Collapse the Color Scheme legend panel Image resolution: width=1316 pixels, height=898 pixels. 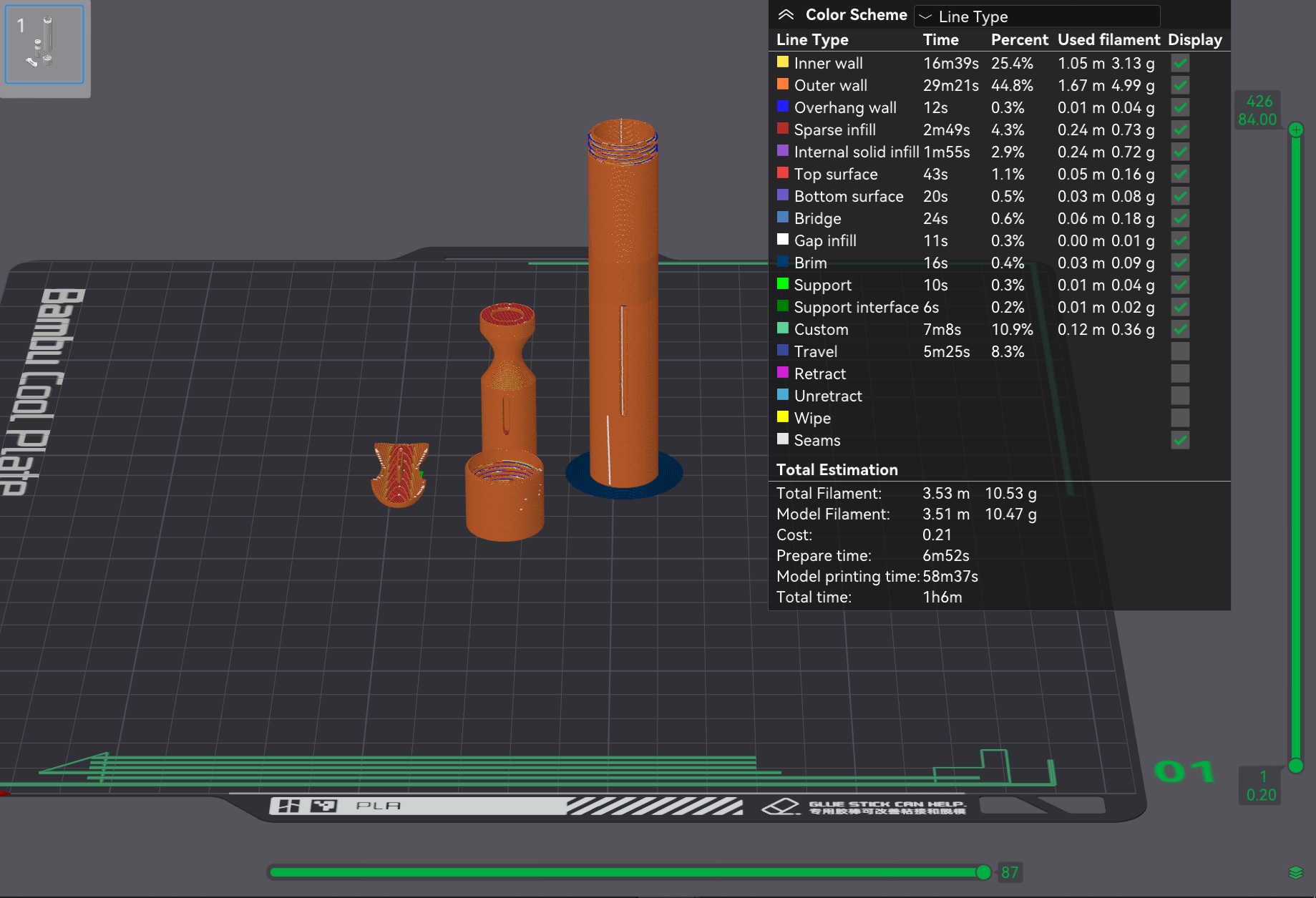tap(786, 15)
